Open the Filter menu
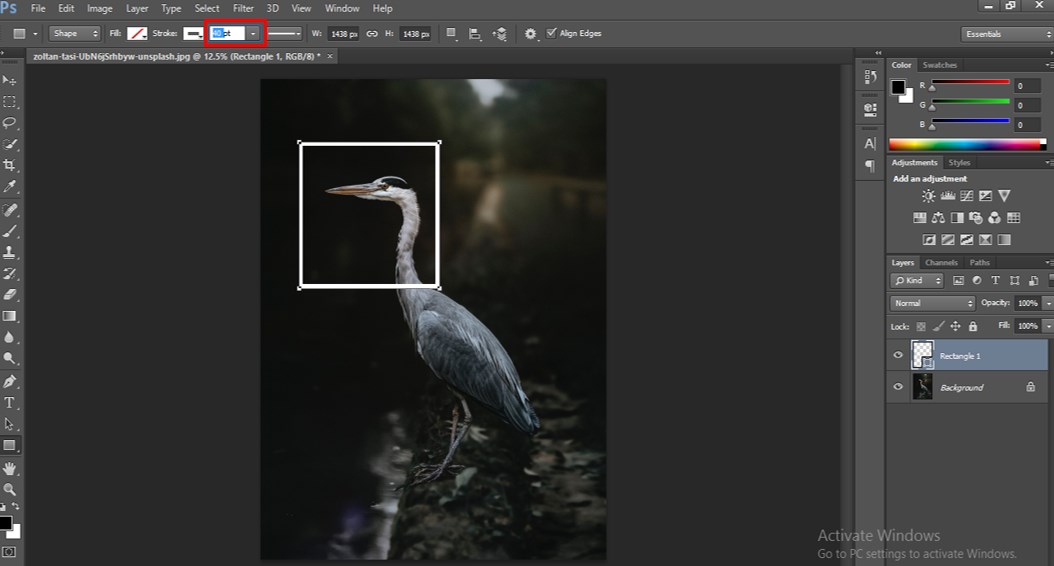The height and width of the screenshot is (566, 1054). tap(243, 9)
